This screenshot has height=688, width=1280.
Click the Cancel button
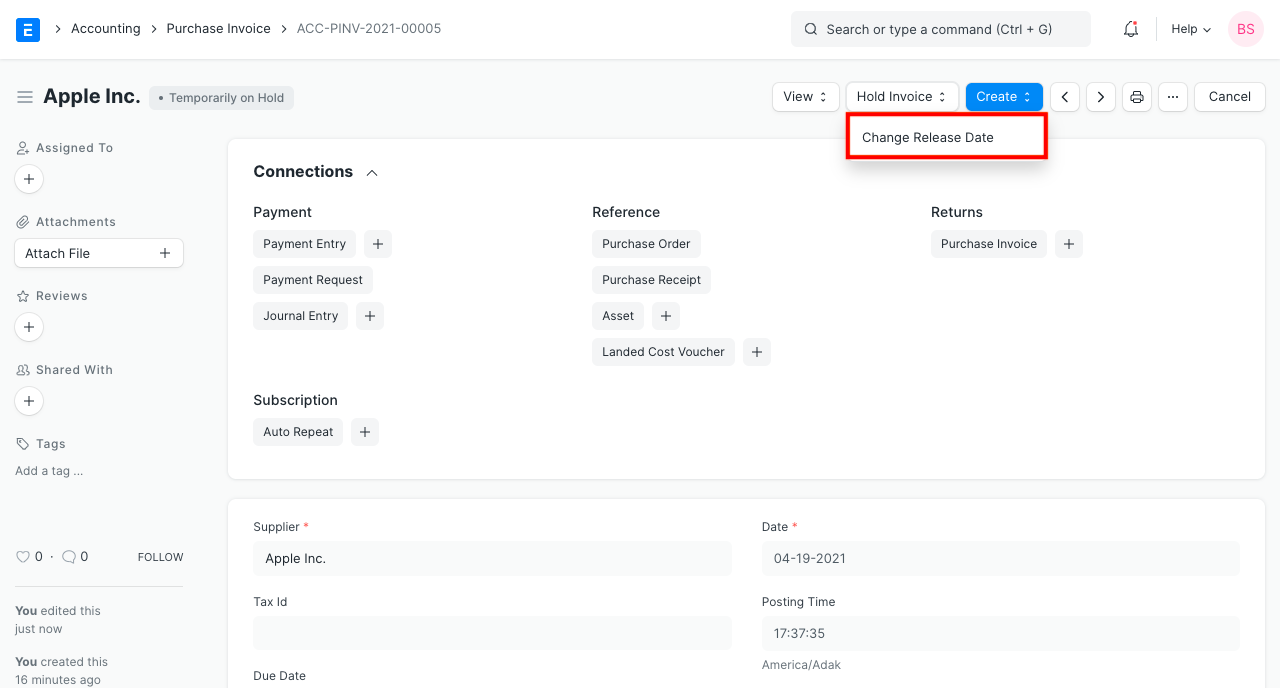coord(1229,96)
